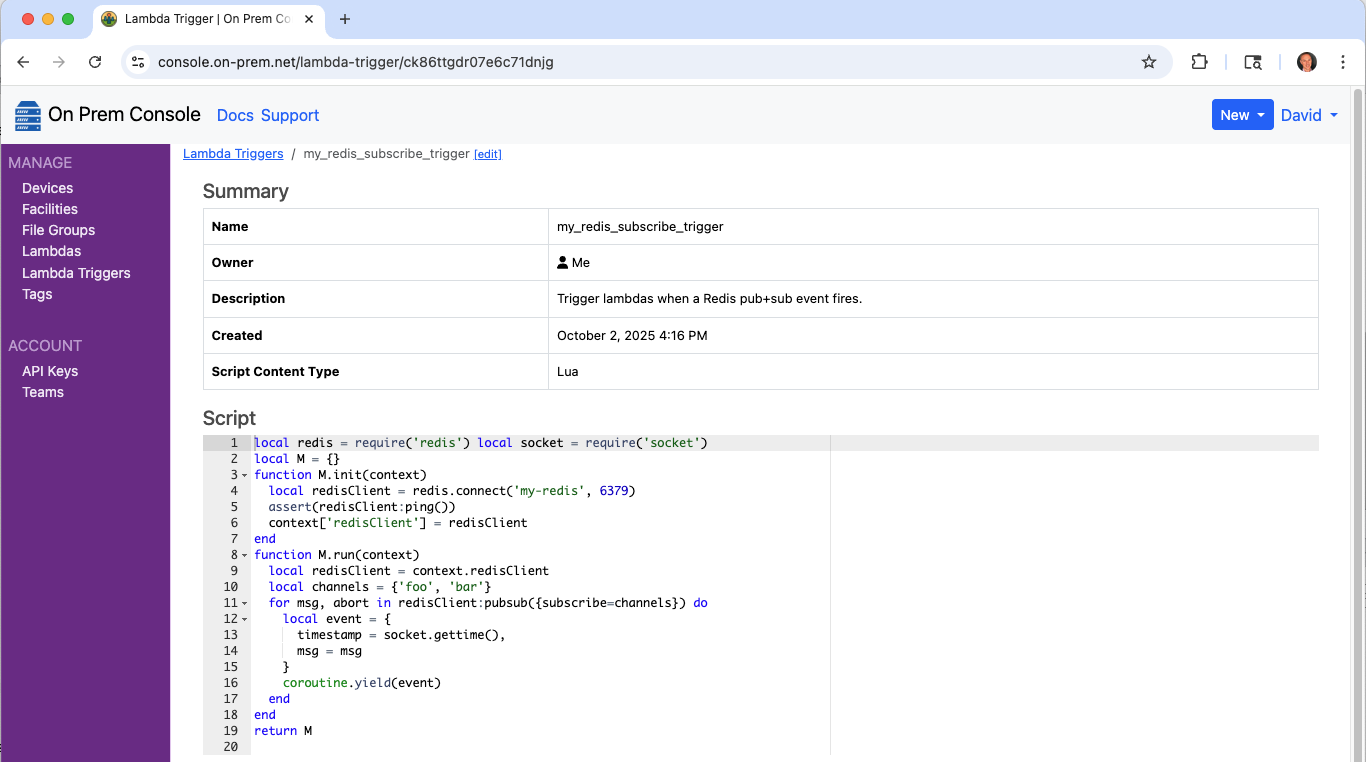This screenshot has height=762, width=1366.
Task: Go back using the browser back arrow
Action: (x=23, y=62)
